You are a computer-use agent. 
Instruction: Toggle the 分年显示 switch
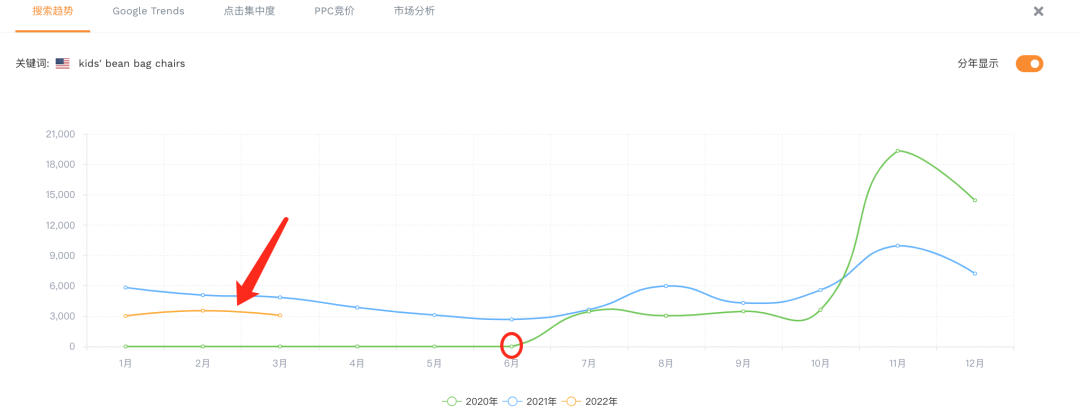click(x=1029, y=63)
